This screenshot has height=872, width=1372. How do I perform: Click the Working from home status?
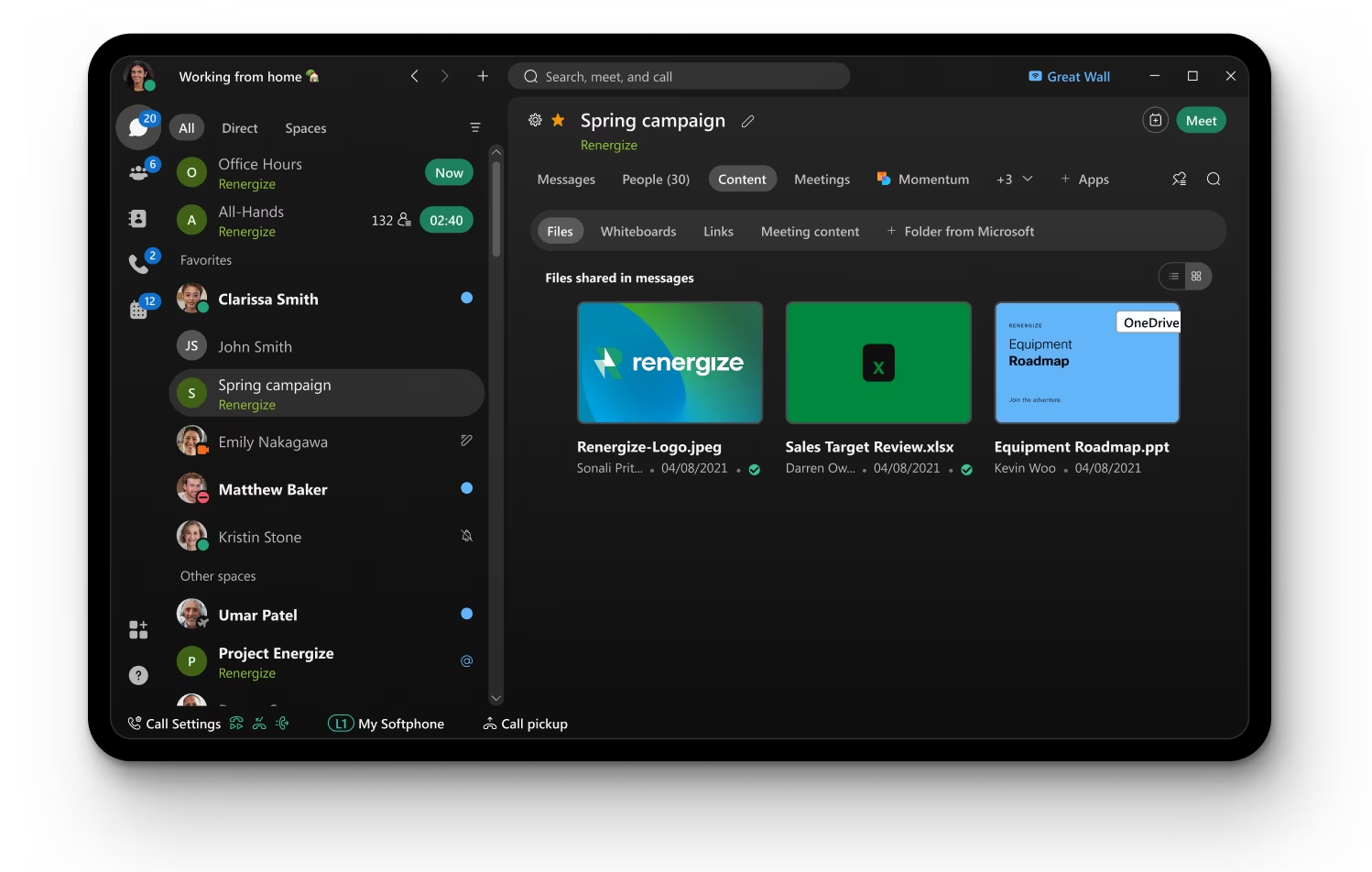tap(249, 77)
